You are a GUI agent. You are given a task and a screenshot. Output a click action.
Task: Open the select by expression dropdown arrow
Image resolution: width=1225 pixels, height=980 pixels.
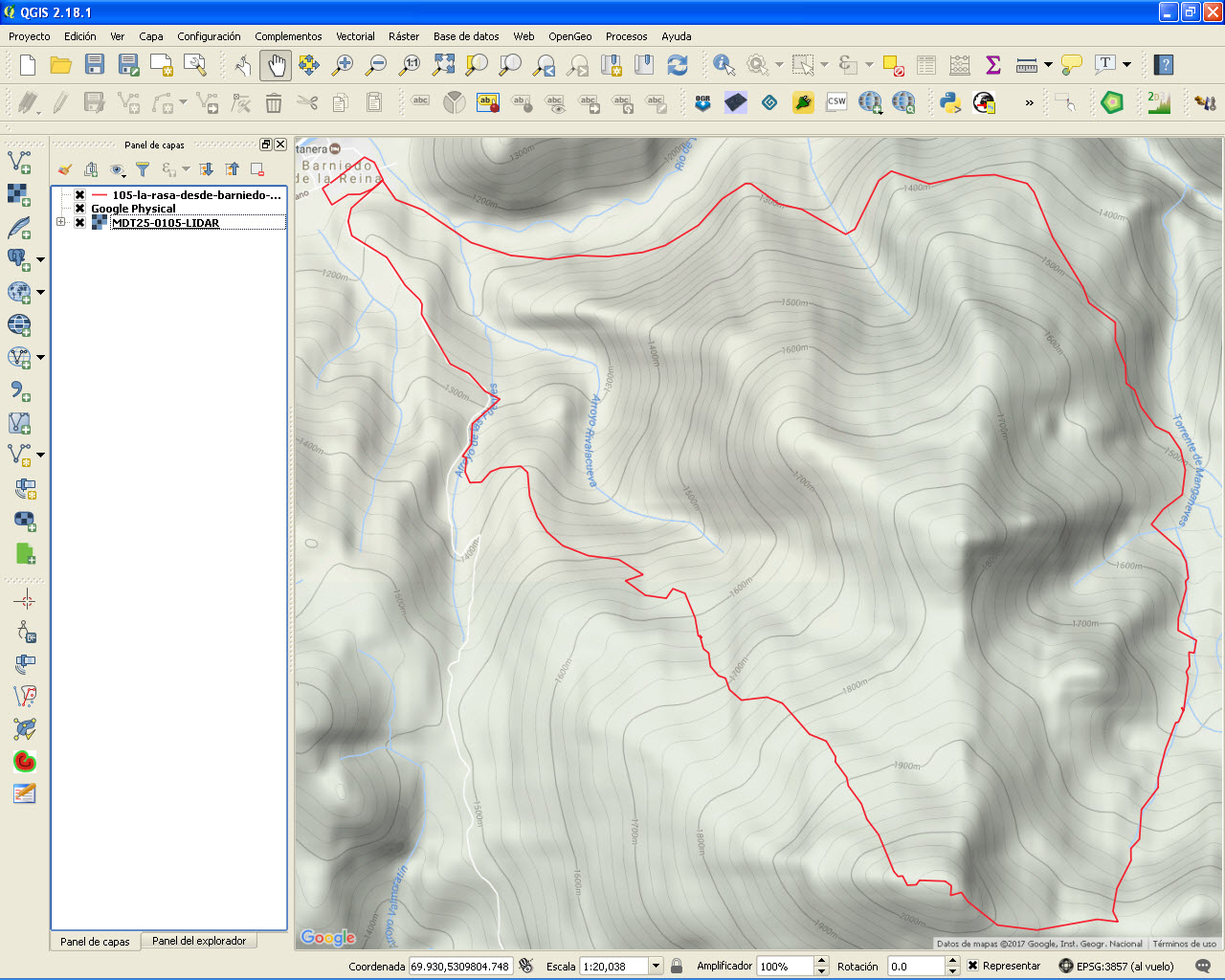click(x=869, y=65)
